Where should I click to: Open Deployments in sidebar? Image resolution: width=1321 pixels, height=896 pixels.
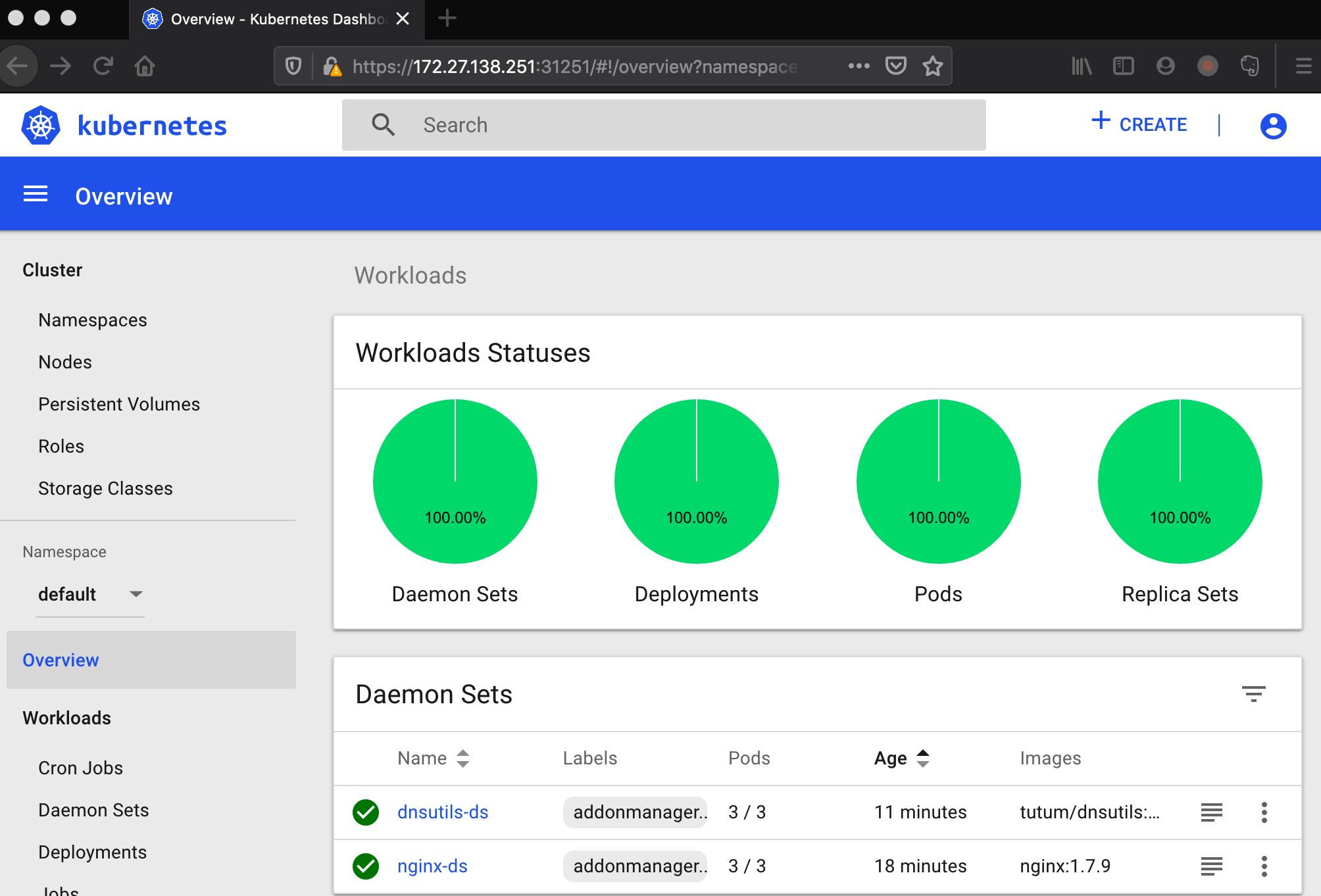[92, 853]
